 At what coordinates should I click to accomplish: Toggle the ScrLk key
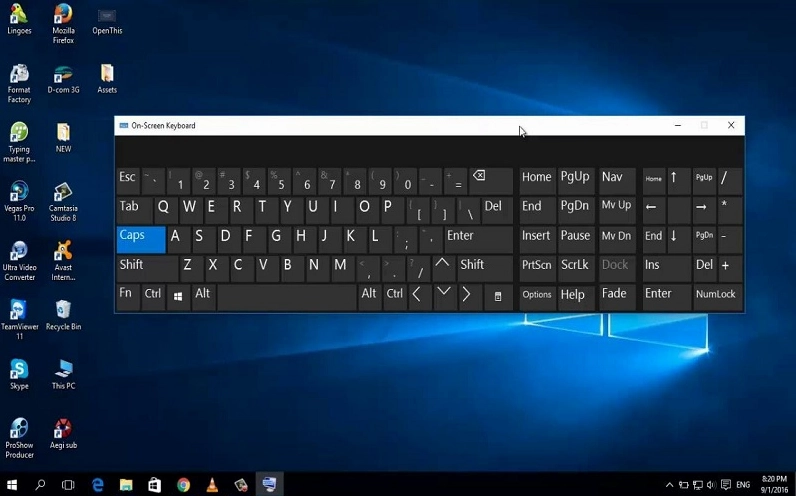[576, 268]
